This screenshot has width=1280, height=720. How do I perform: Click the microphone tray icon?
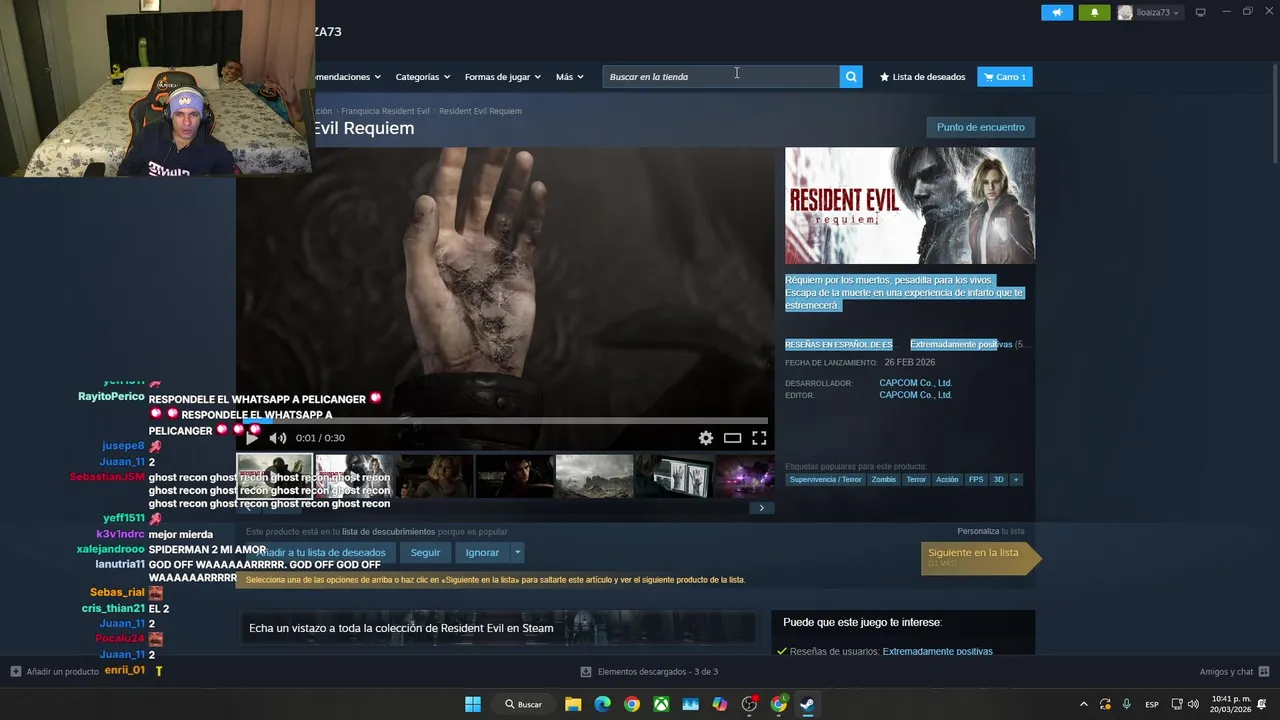click(x=1127, y=704)
